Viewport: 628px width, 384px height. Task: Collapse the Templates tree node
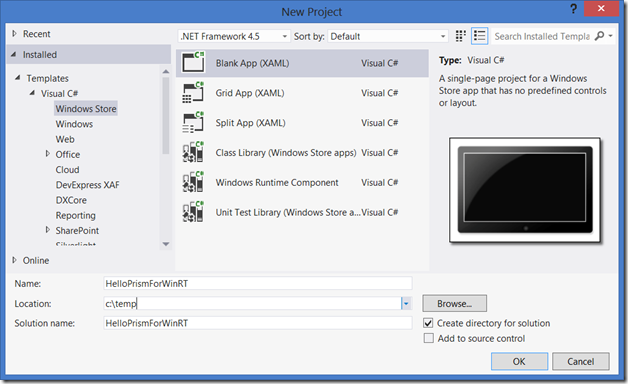tap(18, 78)
